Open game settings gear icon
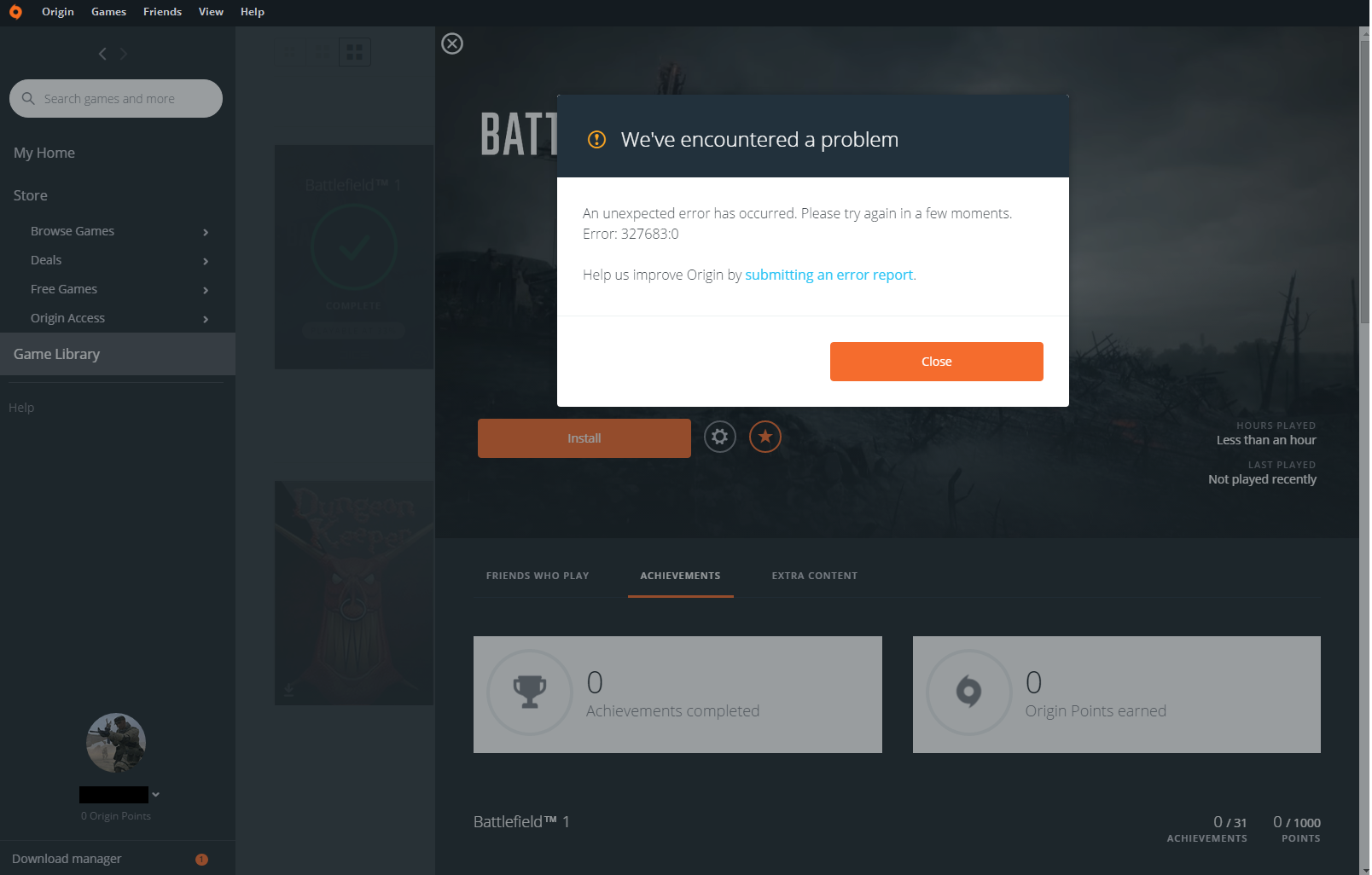Screen dimensions: 1372x875 coord(719,437)
